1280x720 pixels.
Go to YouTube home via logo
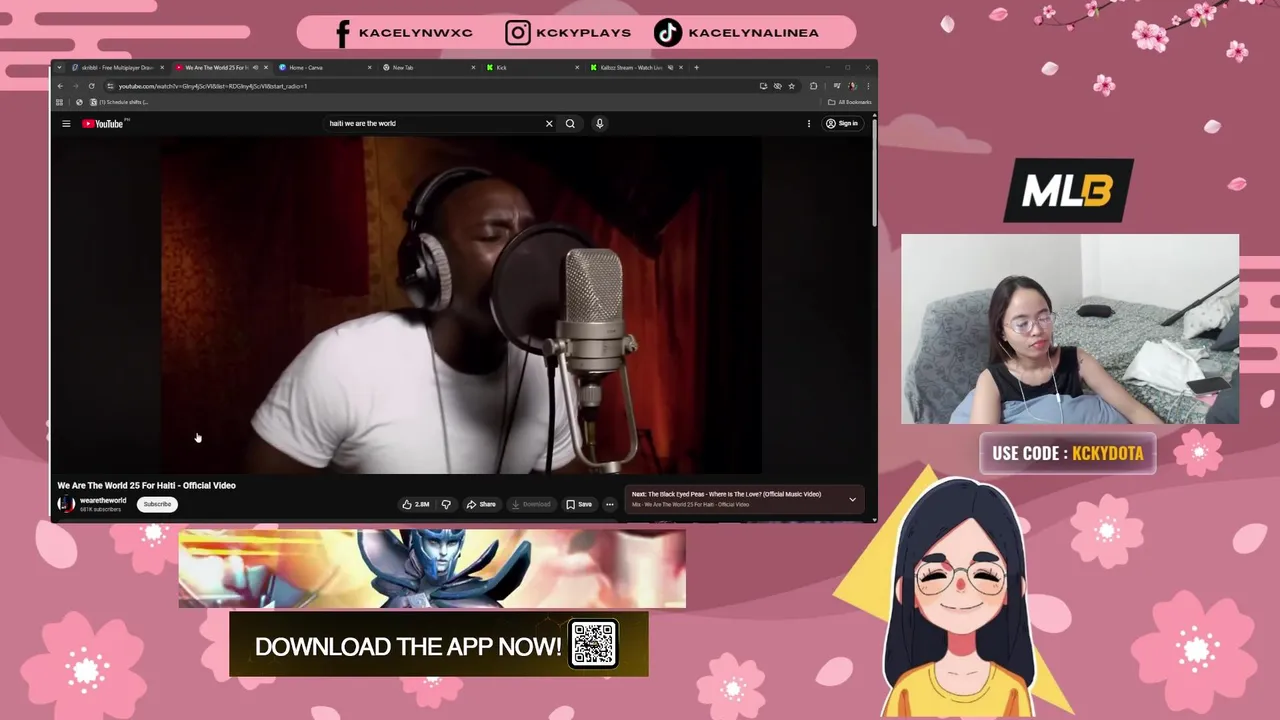(103, 124)
